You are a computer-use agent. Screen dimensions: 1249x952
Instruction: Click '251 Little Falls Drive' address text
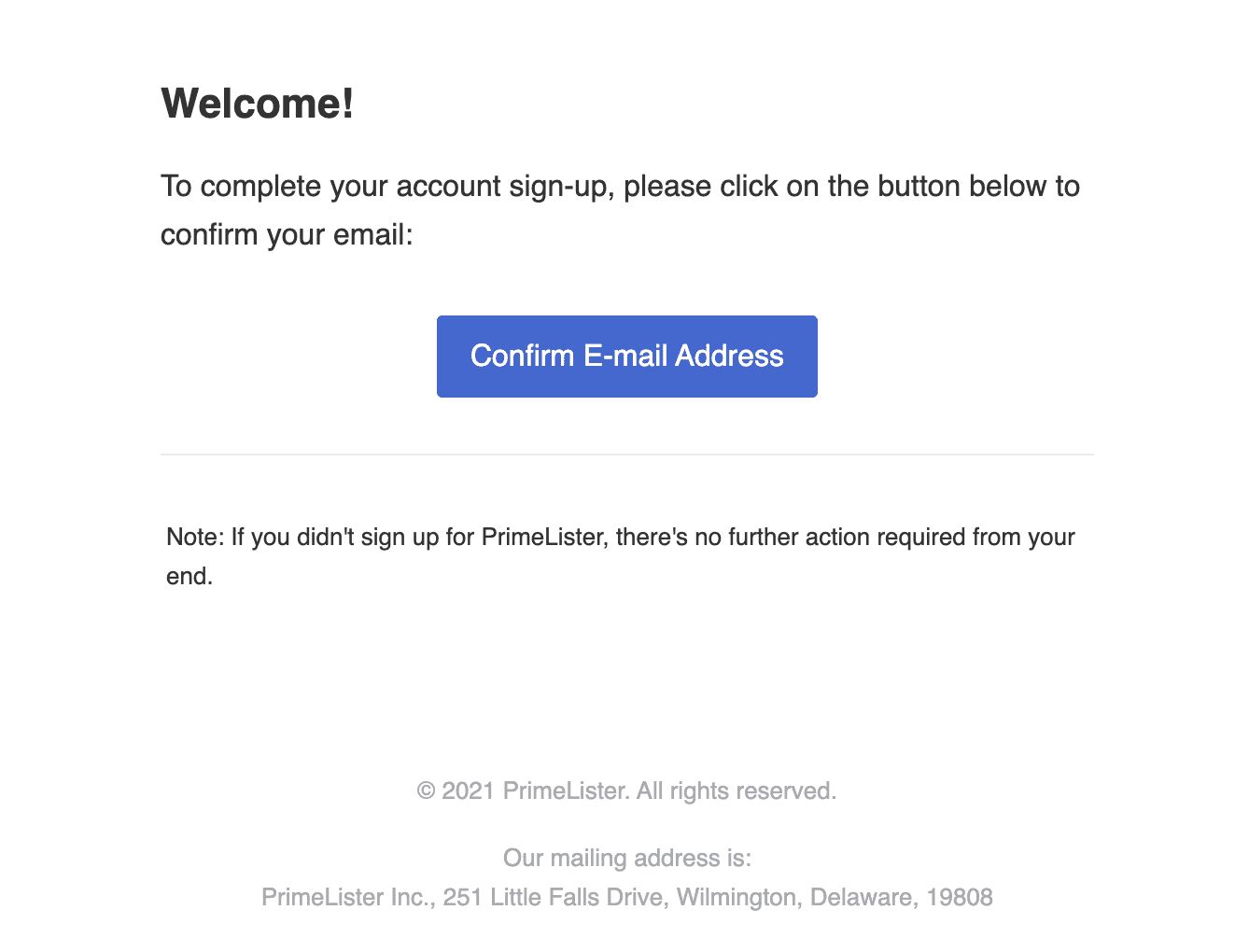[555, 897]
